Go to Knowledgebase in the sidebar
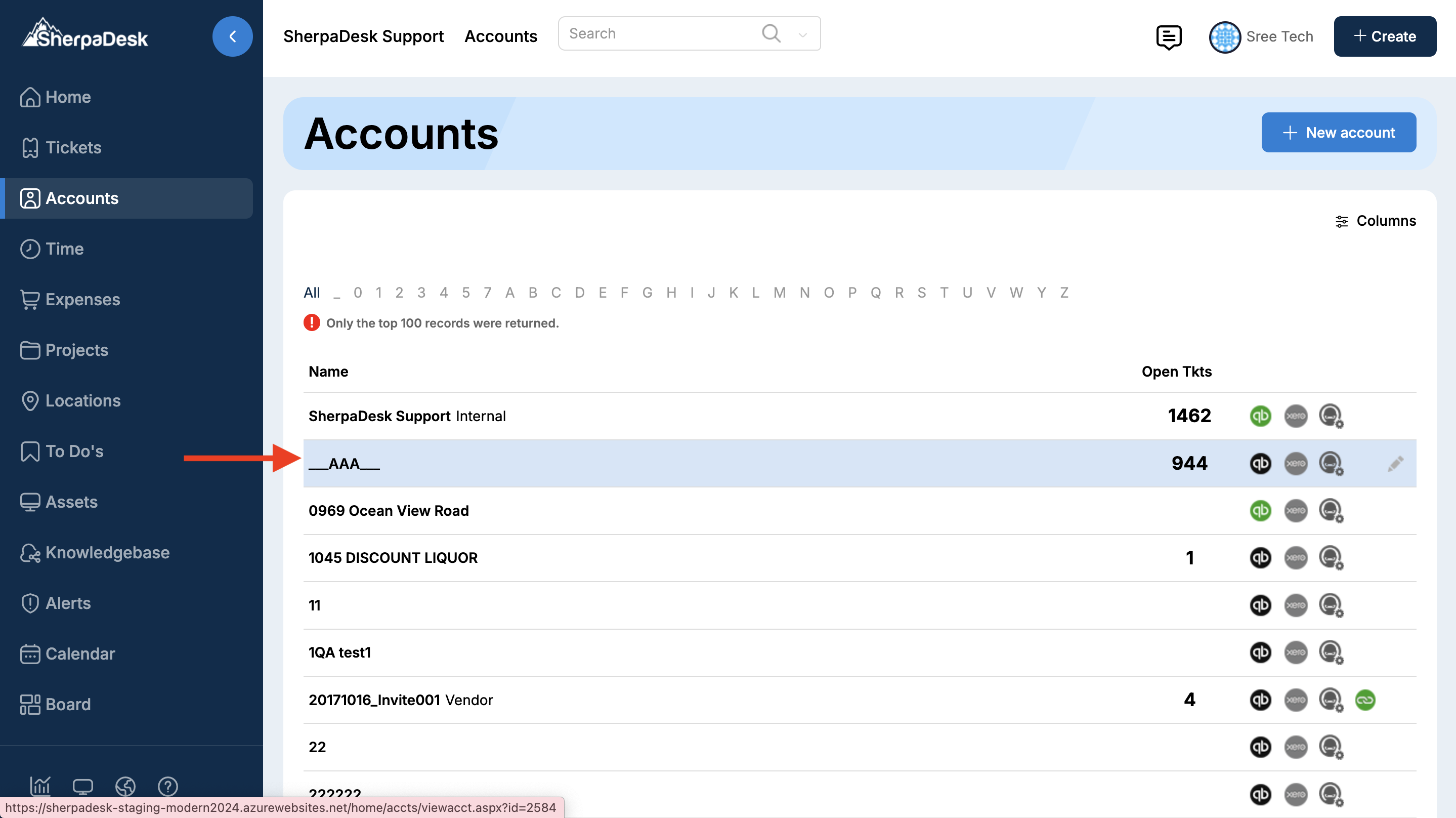This screenshot has height=818, width=1456. (107, 552)
